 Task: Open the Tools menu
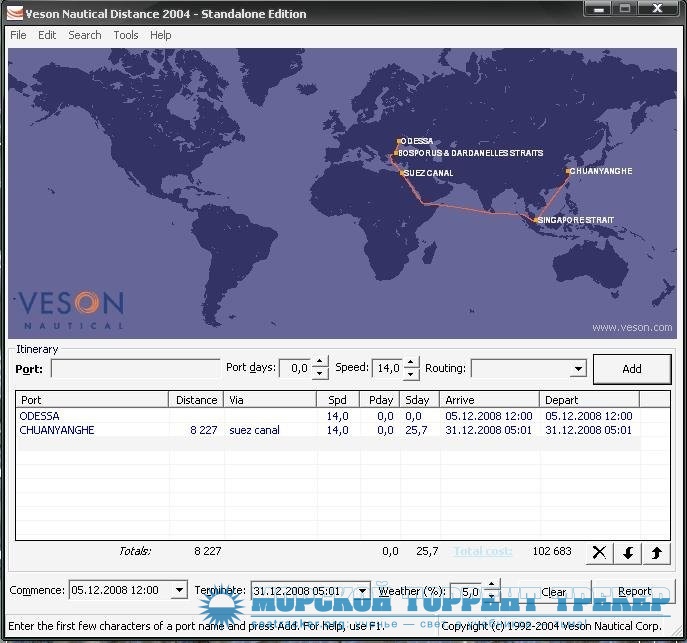coord(126,35)
